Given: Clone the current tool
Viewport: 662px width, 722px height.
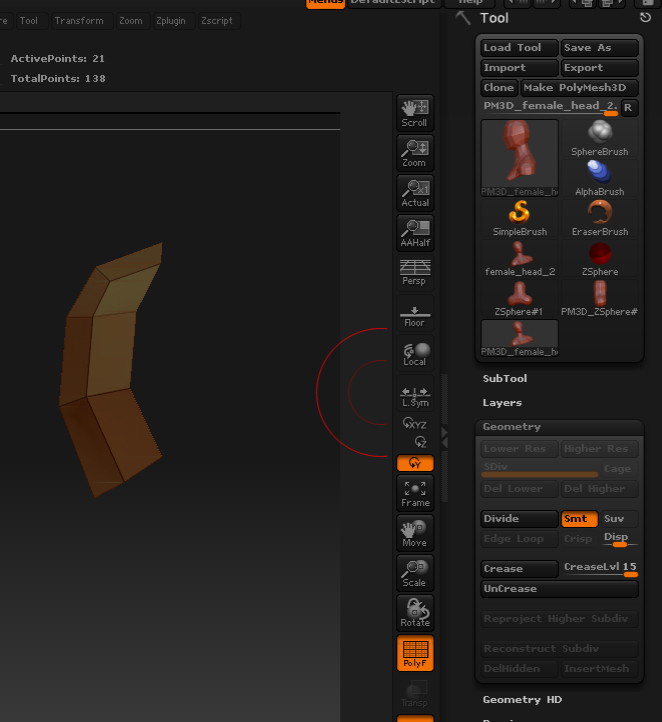Looking at the screenshot, I should click(499, 87).
